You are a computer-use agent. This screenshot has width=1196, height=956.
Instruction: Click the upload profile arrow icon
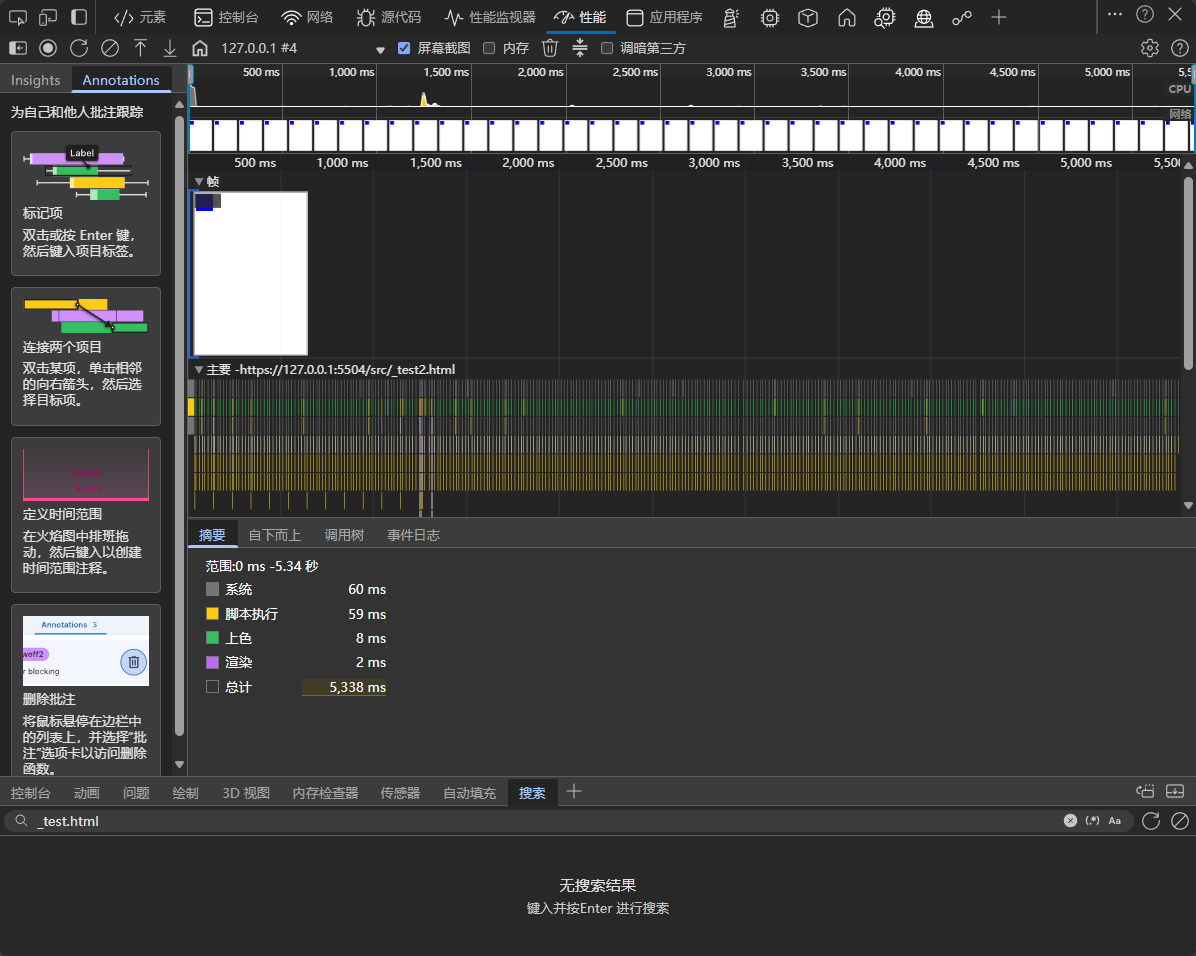140,48
